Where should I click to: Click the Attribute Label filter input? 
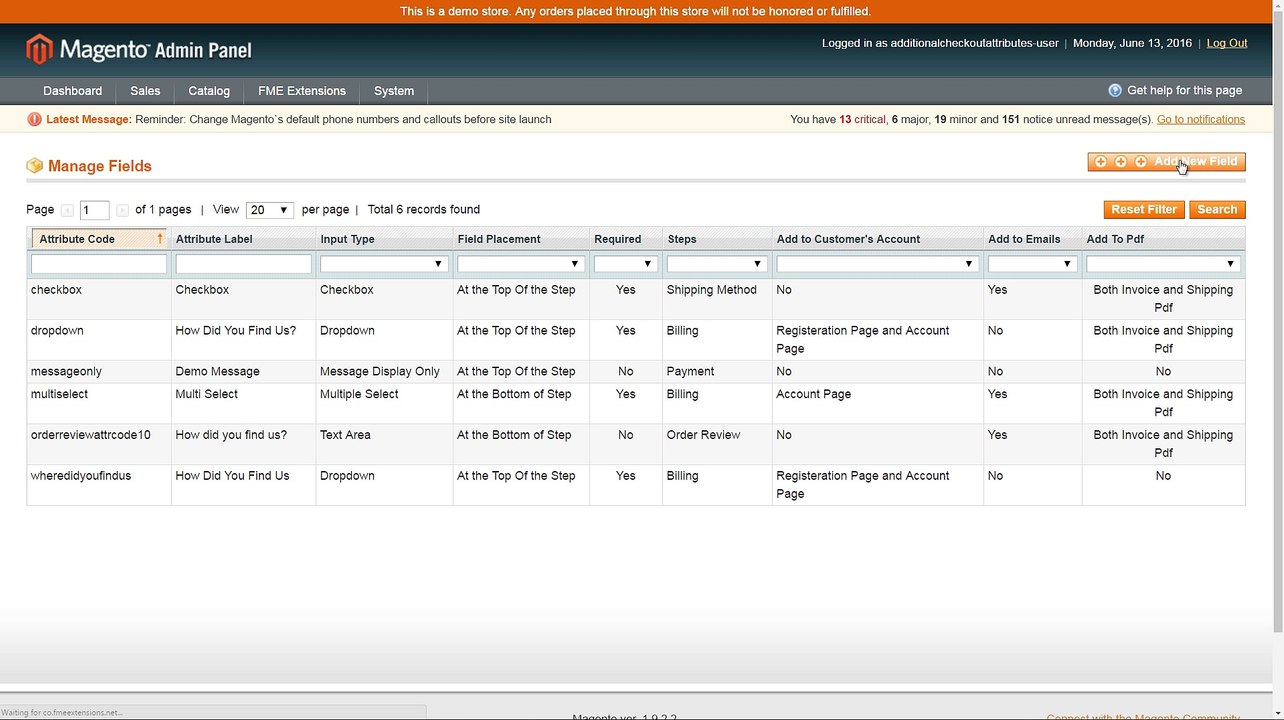coord(243,264)
